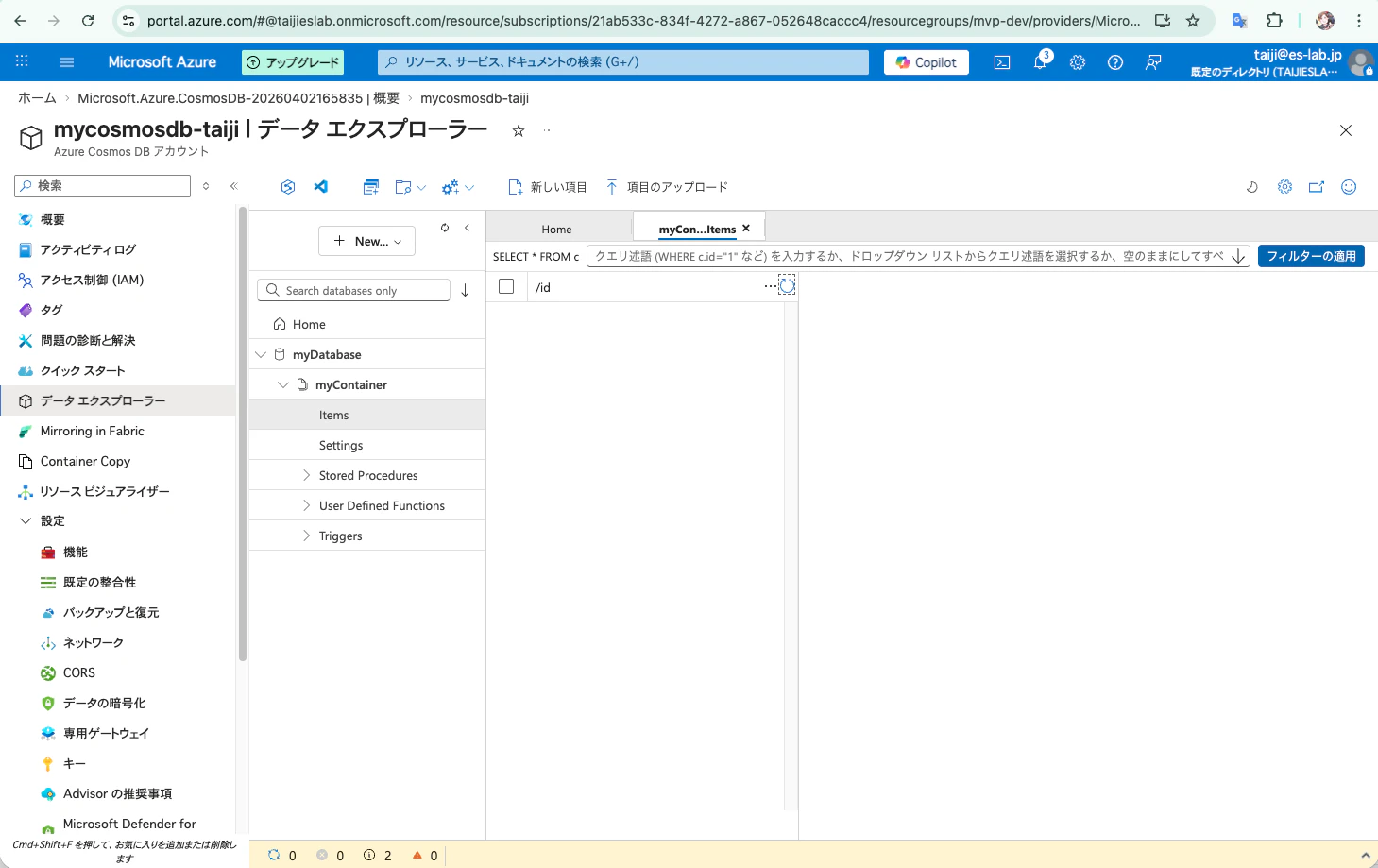The height and width of the screenshot is (868, 1378).
Task: Open the Azure apps grid icon
Action: coord(22,61)
